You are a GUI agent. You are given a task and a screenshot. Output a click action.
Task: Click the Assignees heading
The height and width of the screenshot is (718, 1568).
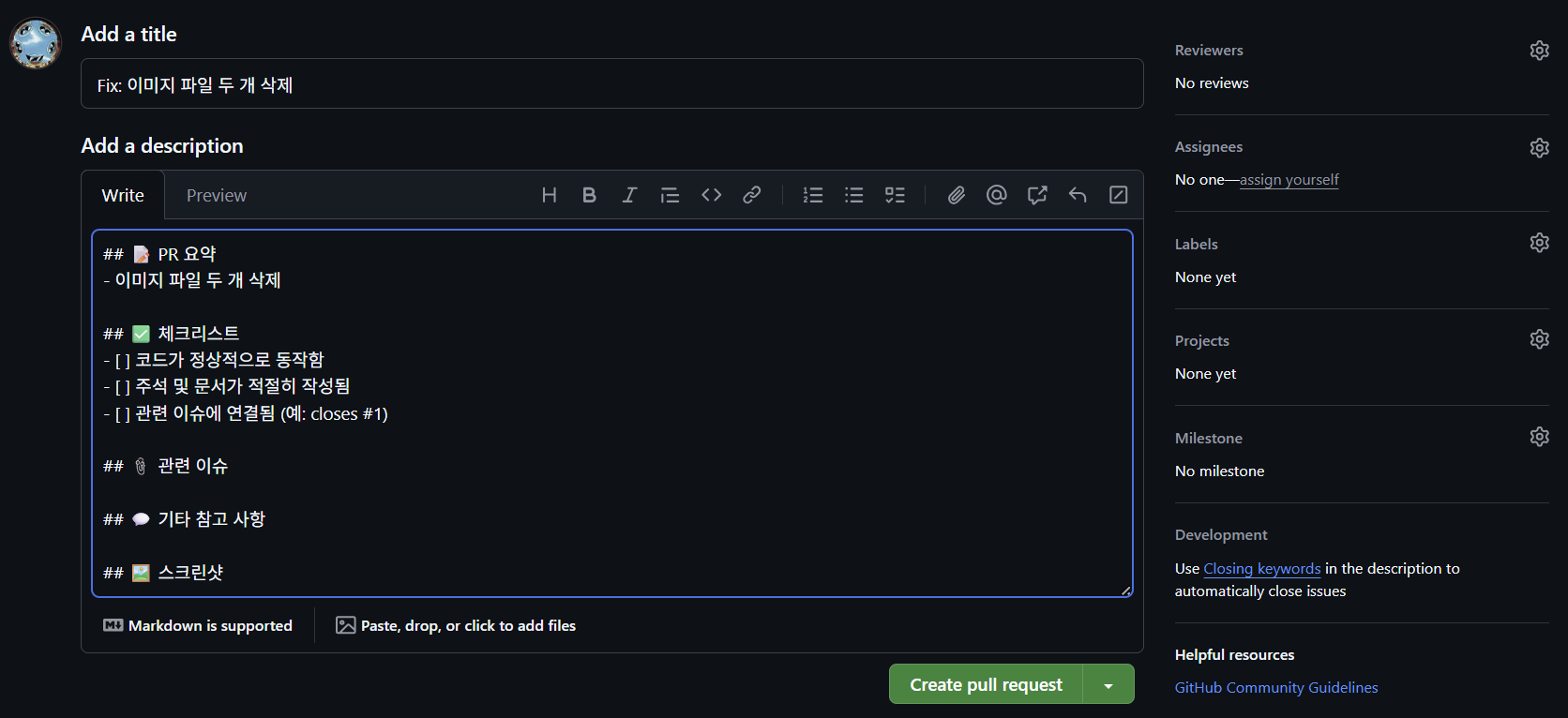pos(1209,147)
